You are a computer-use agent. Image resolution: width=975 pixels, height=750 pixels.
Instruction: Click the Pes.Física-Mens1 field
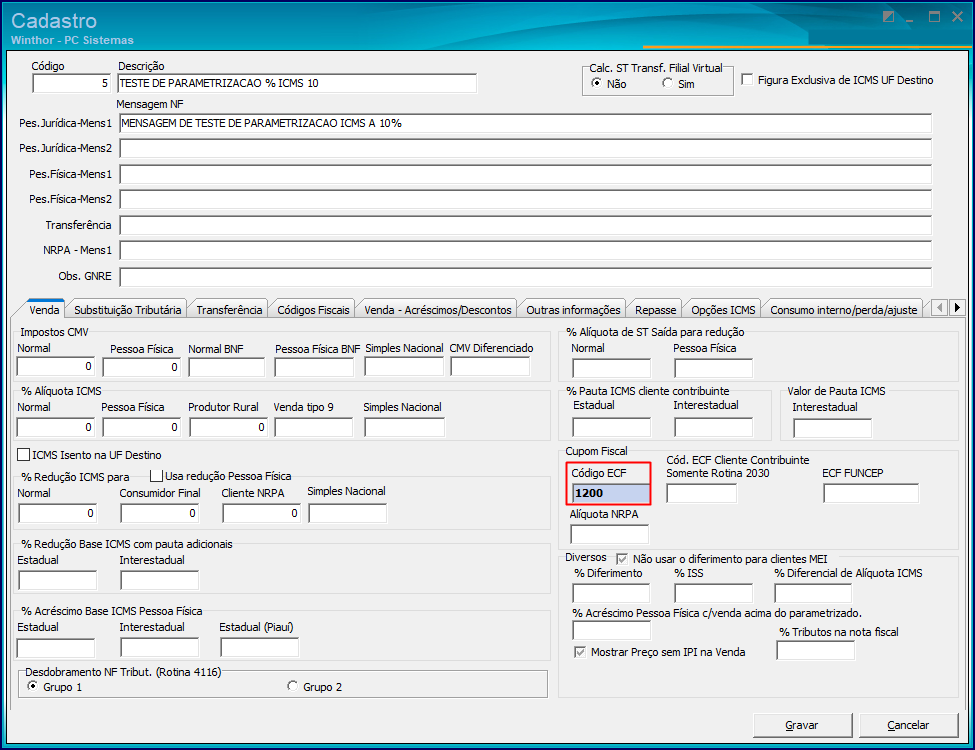tap(525, 174)
